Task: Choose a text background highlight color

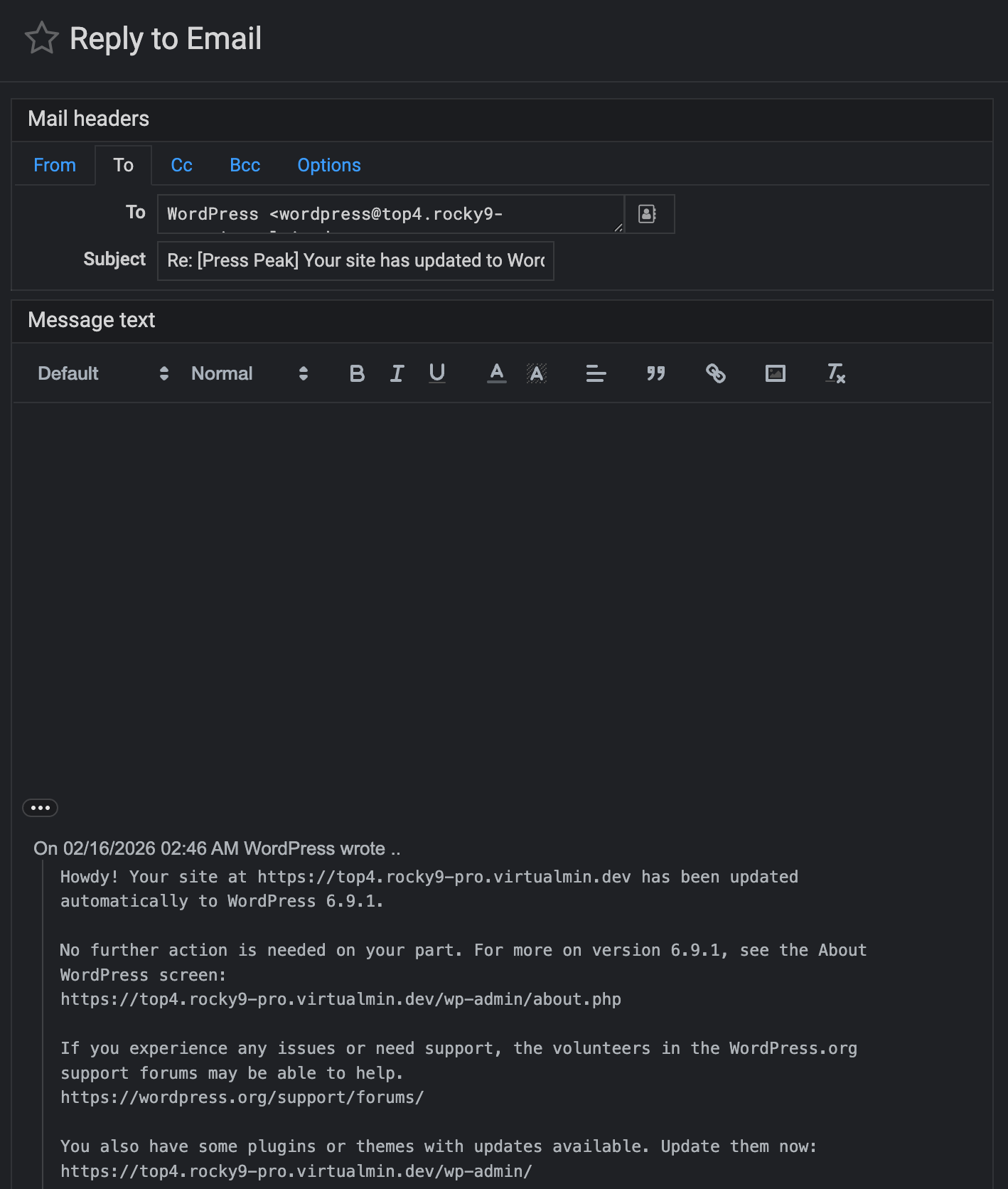Action: [x=537, y=373]
